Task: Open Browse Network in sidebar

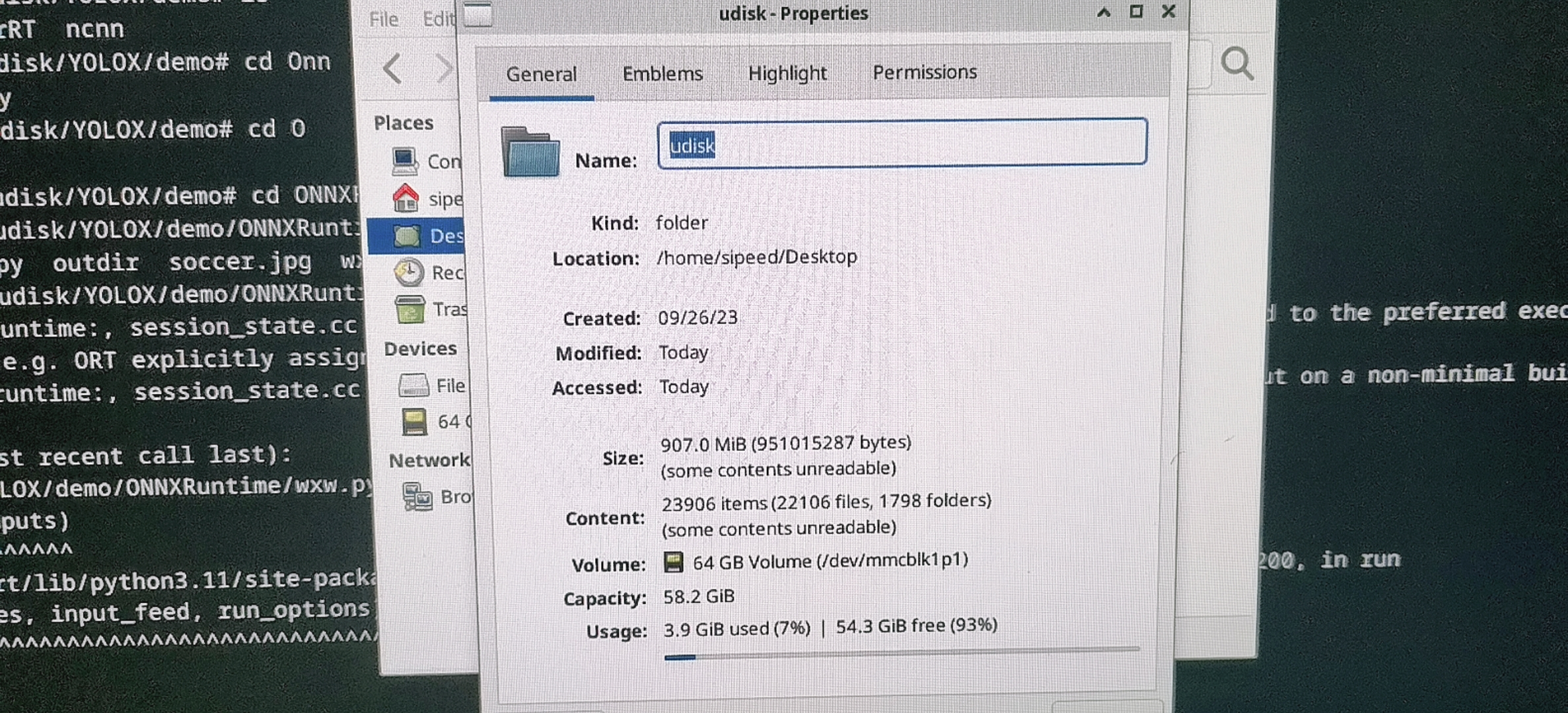Action: coord(437,496)
